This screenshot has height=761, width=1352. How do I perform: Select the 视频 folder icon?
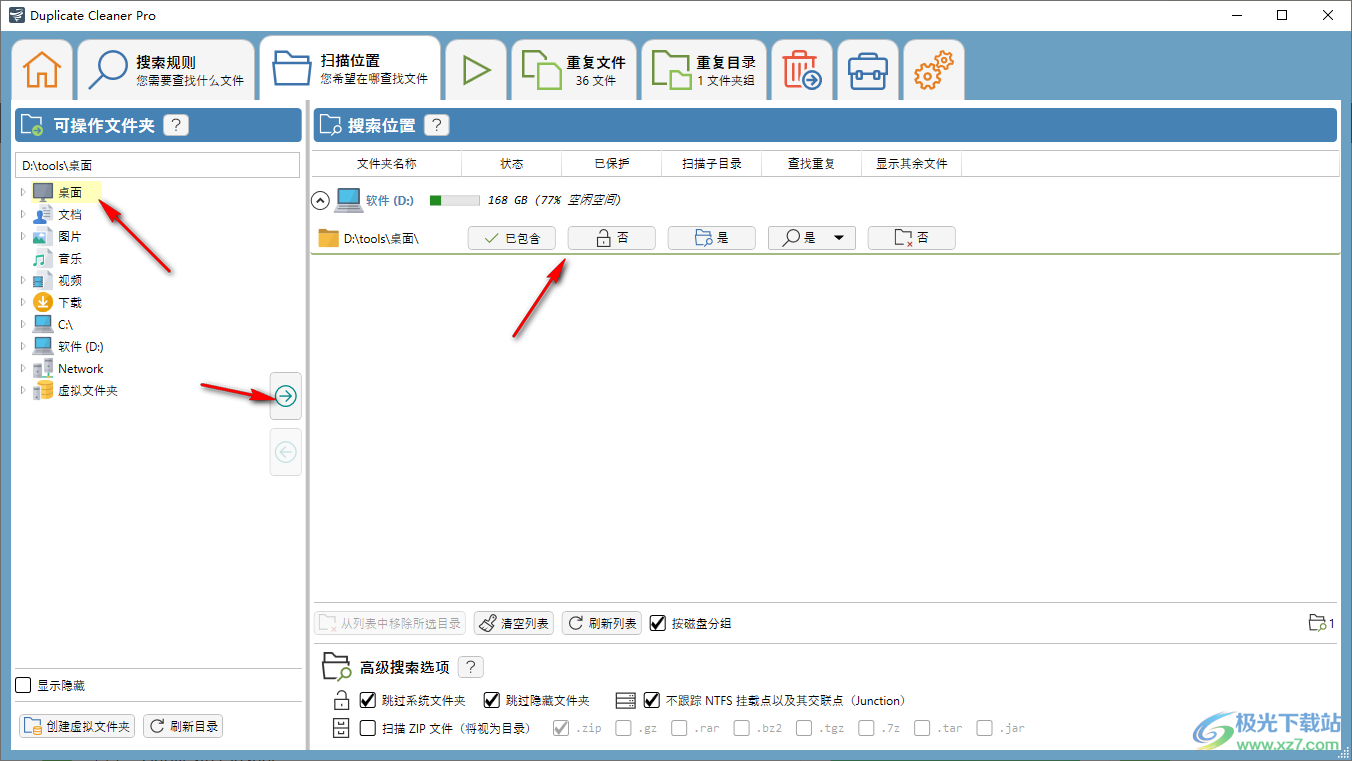[x=43, y=280]
